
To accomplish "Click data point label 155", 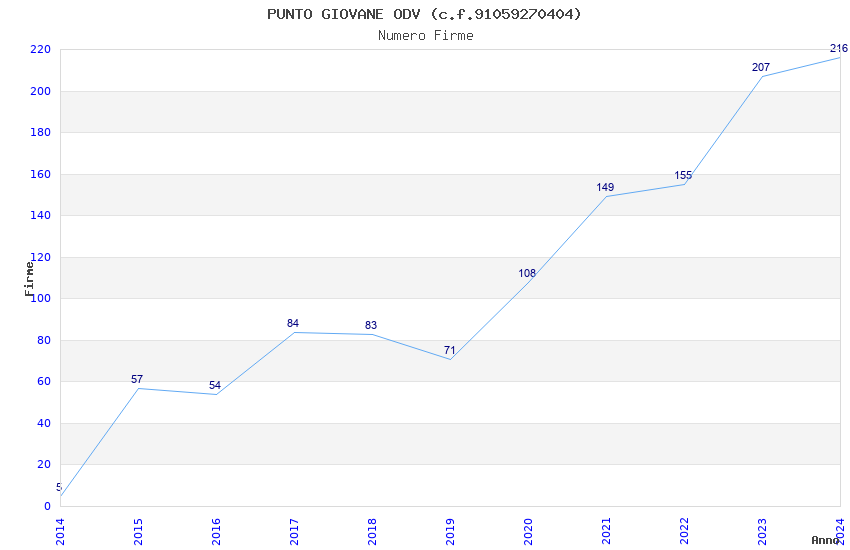I will 683,175.
